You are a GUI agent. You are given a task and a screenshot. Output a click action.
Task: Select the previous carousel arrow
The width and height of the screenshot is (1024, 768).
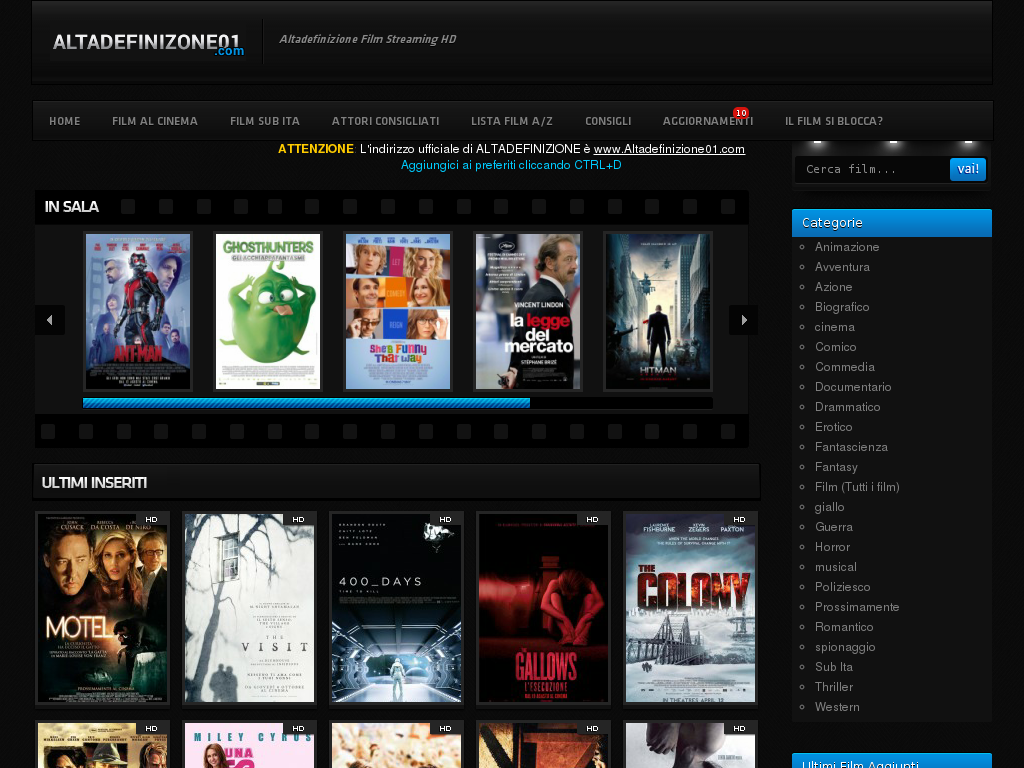point(49,319)
